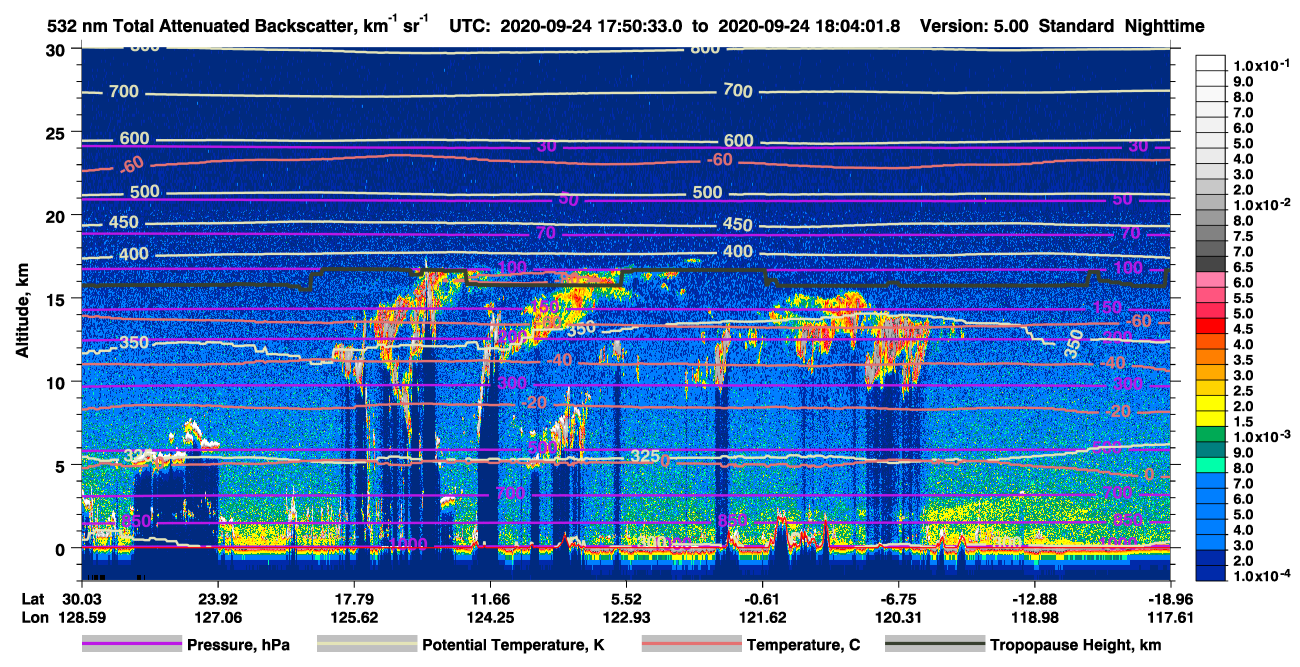Click the '30' altitude tick label
This screenshot has width=1300, height=667.
(x=57, y=50)
